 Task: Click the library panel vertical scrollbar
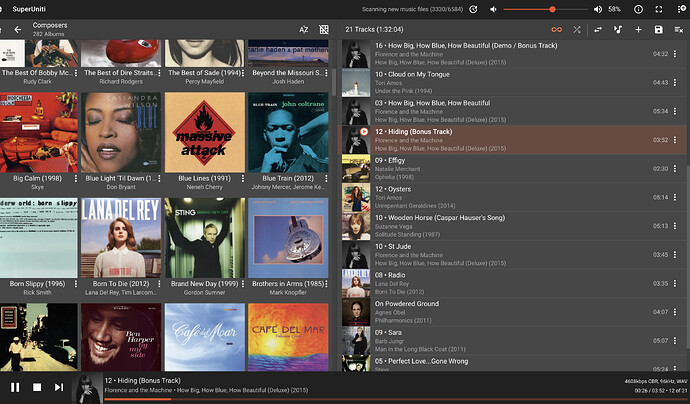tap(334, 82)
